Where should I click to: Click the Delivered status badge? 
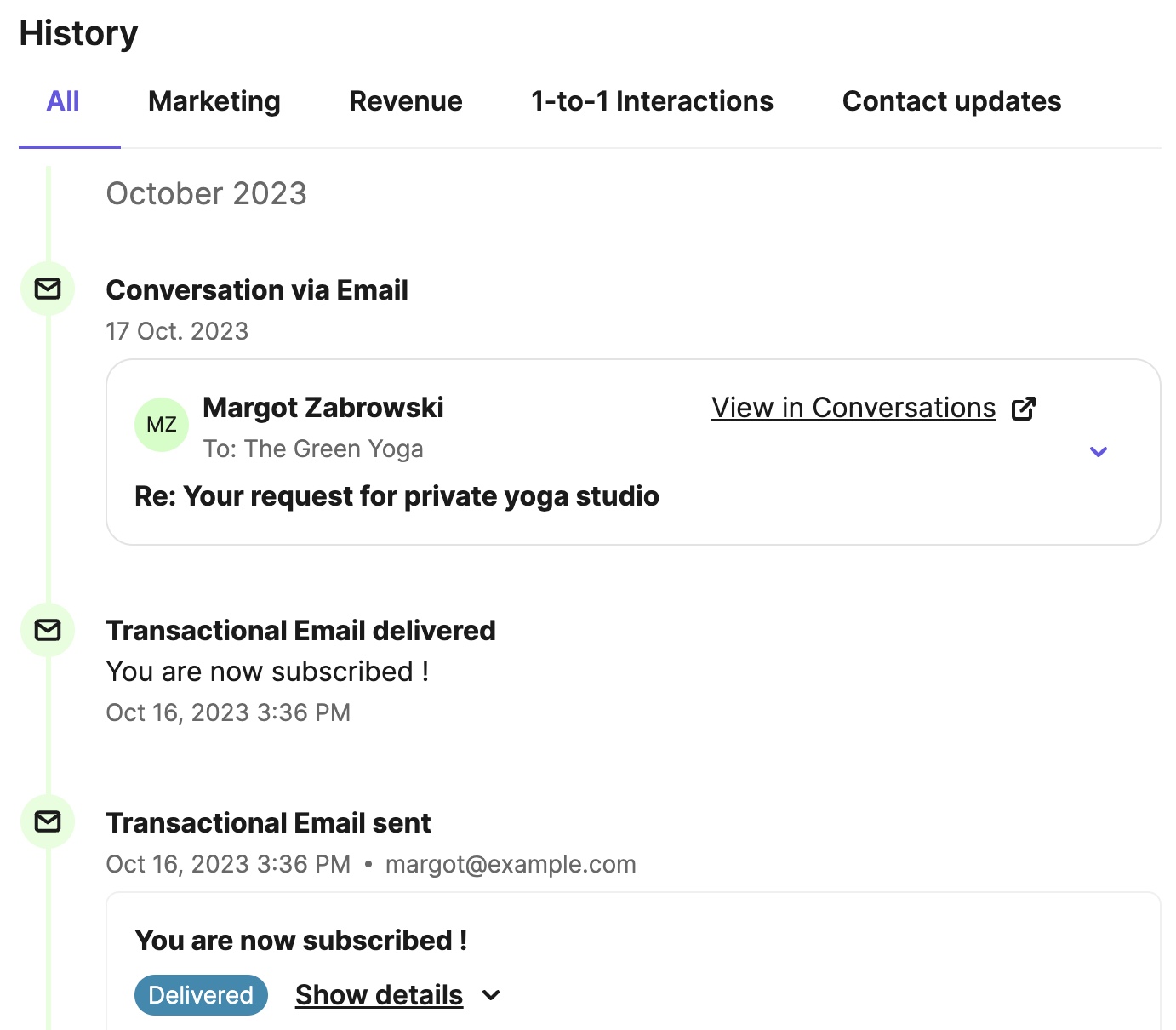201,995
